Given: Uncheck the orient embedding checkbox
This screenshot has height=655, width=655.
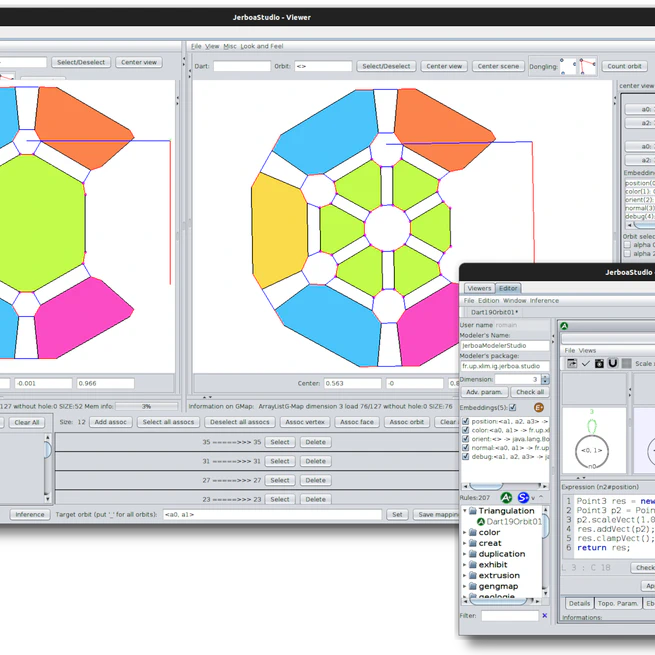Looking at the screenshot, I should (466, 439).
